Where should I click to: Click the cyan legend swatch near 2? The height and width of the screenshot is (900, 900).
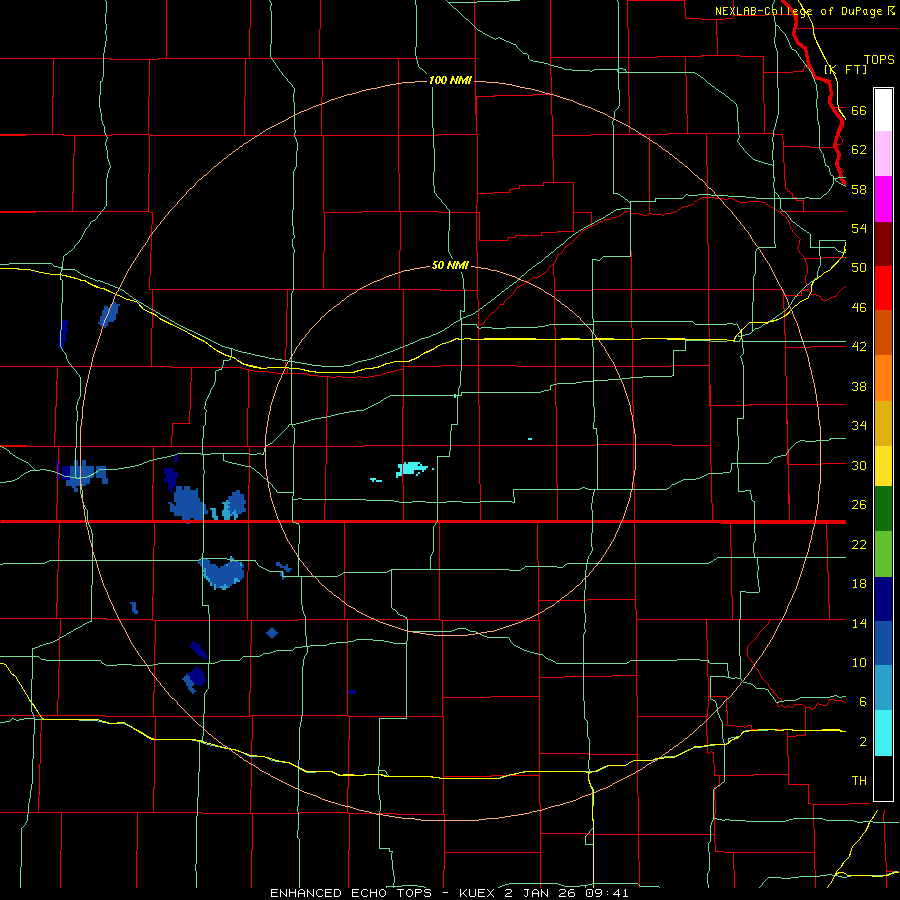(x=883, y=733)
